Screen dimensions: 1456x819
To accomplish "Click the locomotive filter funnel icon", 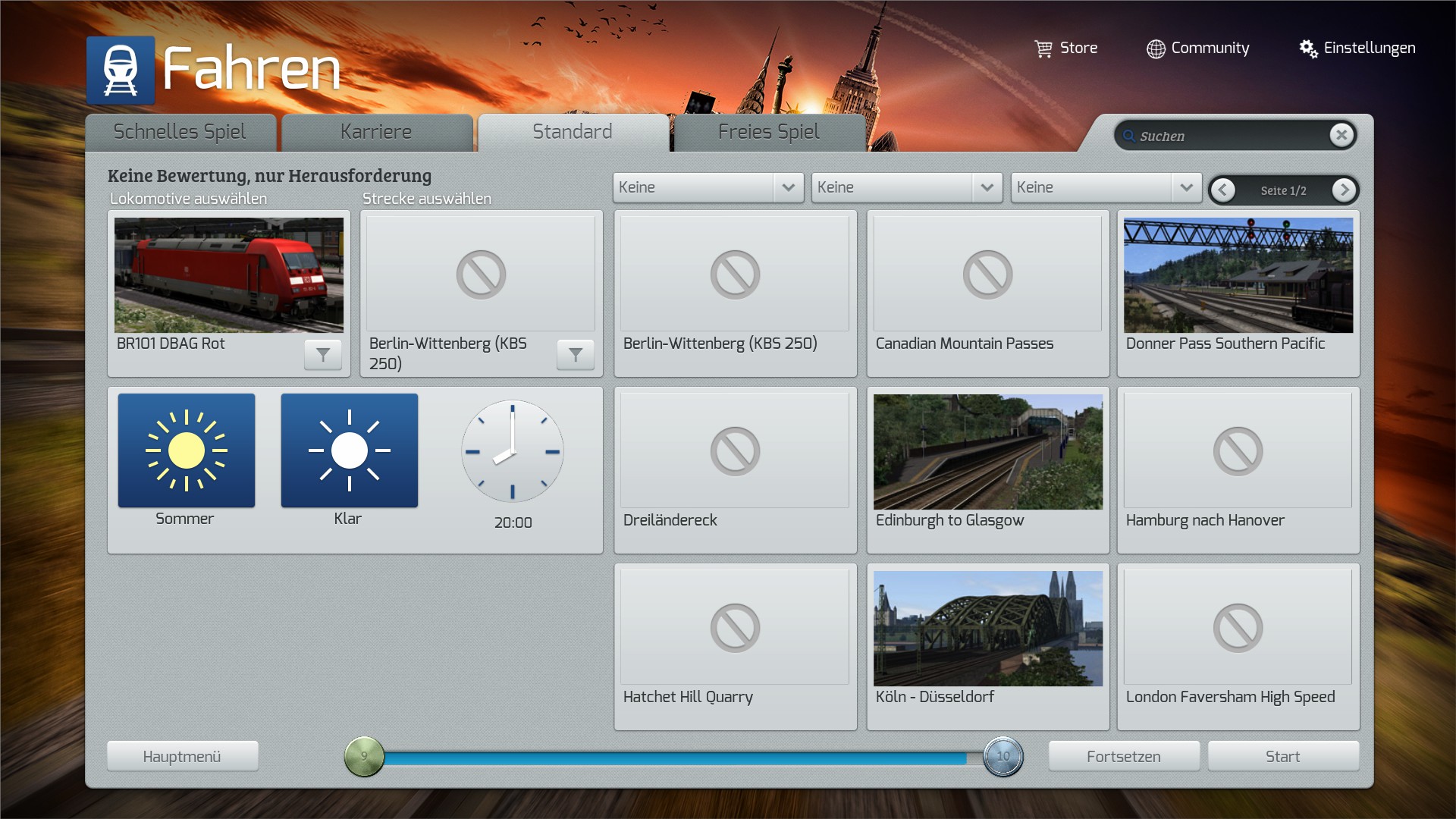I will tap(323, 354).
